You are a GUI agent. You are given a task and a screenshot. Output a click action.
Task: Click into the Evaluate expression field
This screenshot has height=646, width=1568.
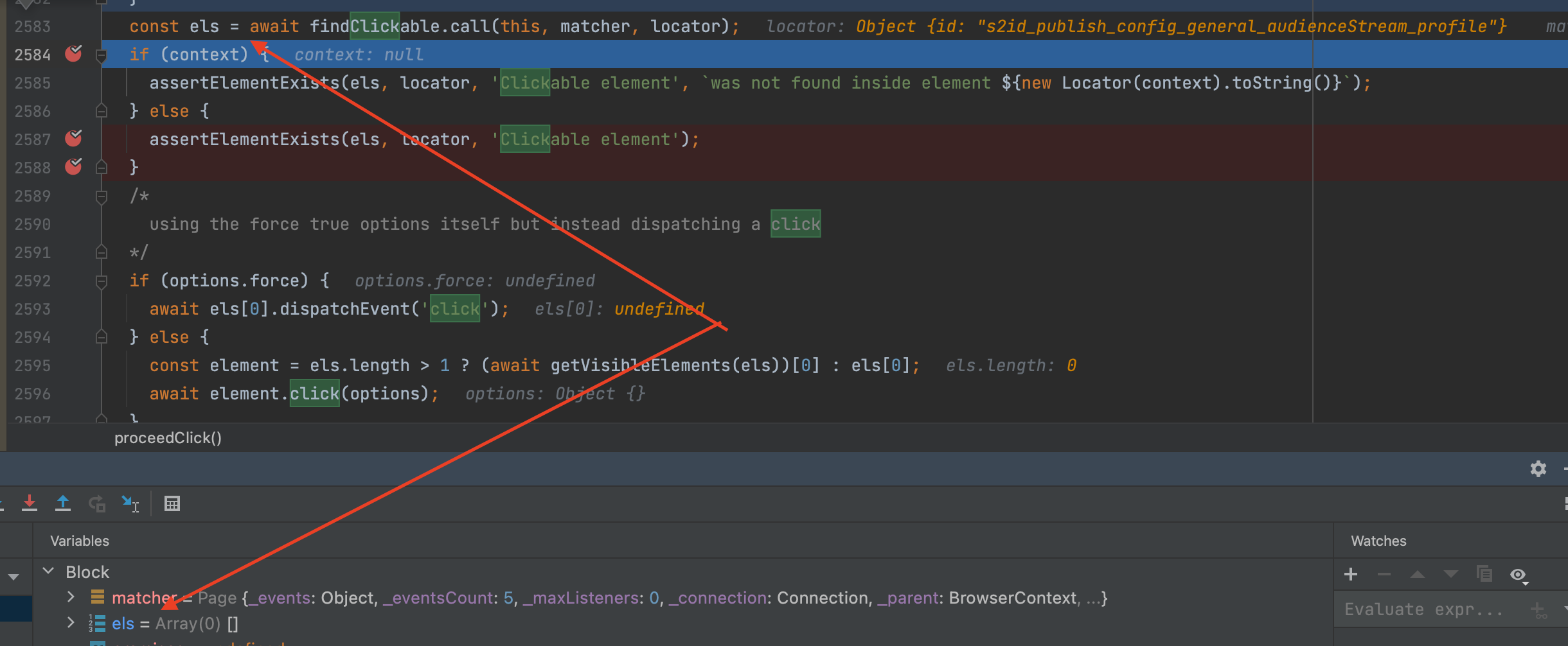(1424, 609)
